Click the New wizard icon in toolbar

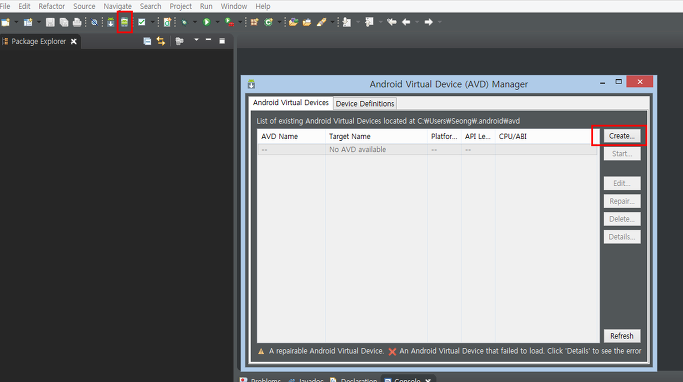[6, 22]
